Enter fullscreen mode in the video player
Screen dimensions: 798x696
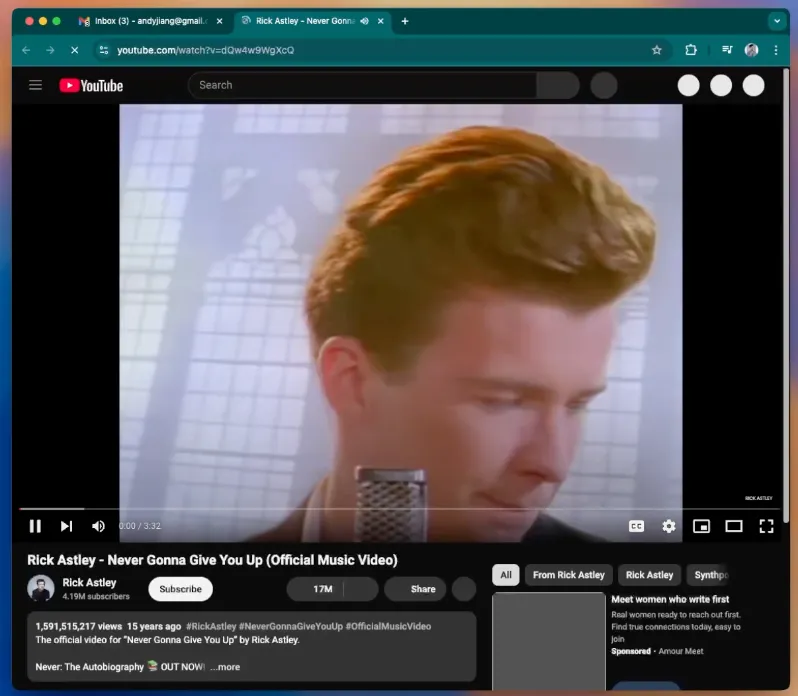pos(766,526)
